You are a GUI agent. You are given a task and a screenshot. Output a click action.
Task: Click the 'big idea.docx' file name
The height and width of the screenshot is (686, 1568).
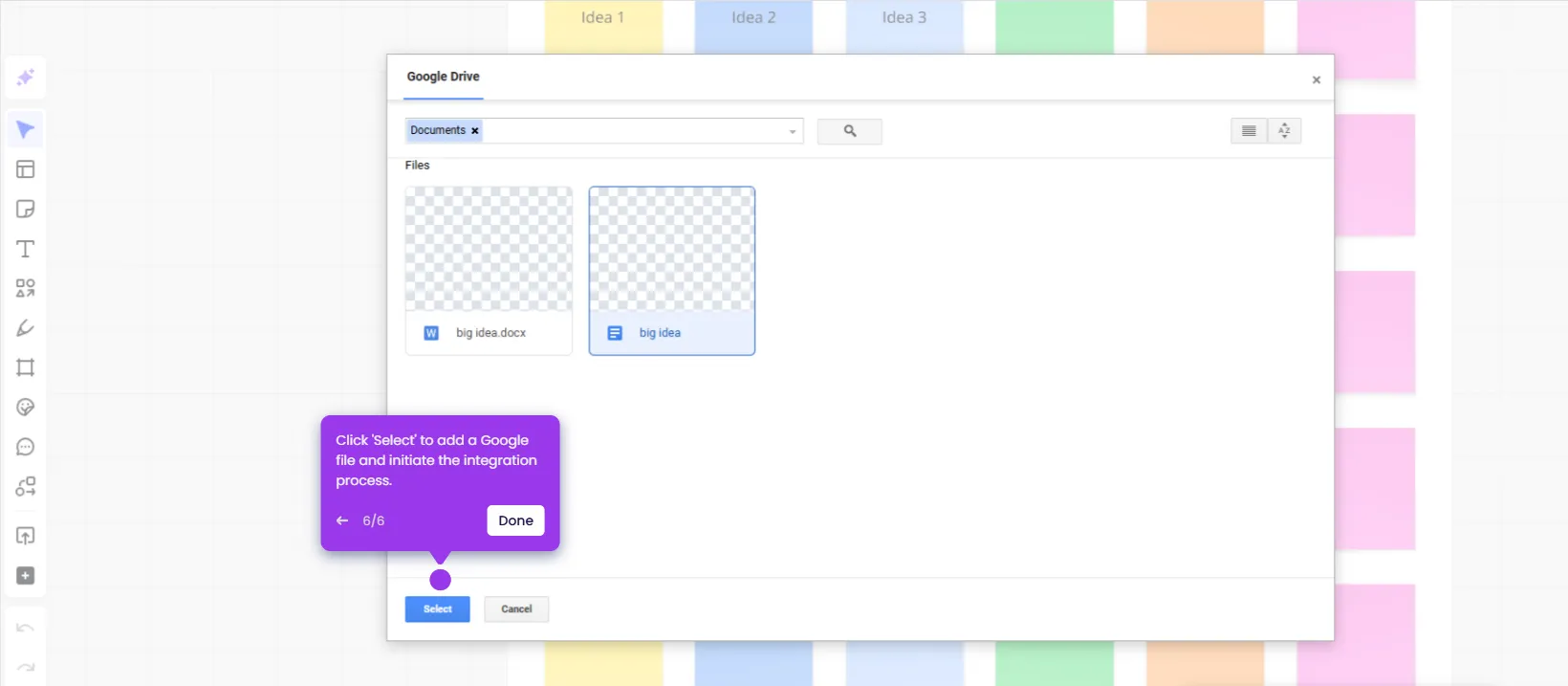point(491,333)
